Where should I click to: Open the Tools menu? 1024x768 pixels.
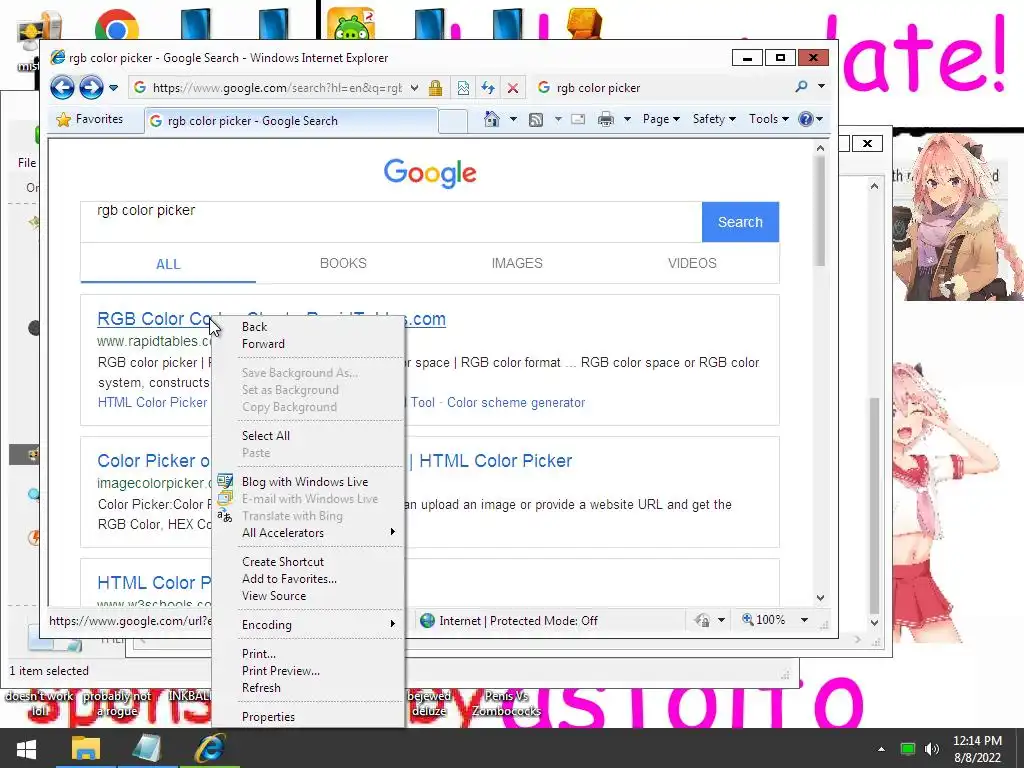(769, 119)
